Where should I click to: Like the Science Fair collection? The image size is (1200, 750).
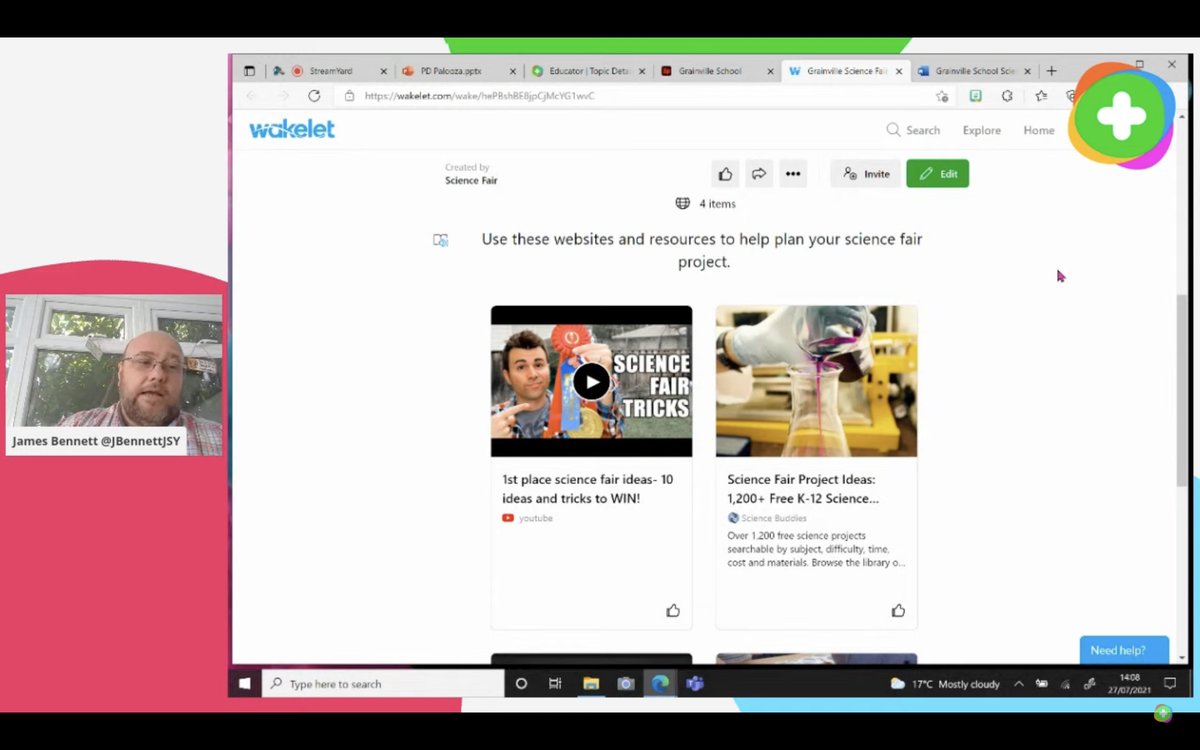725,174
